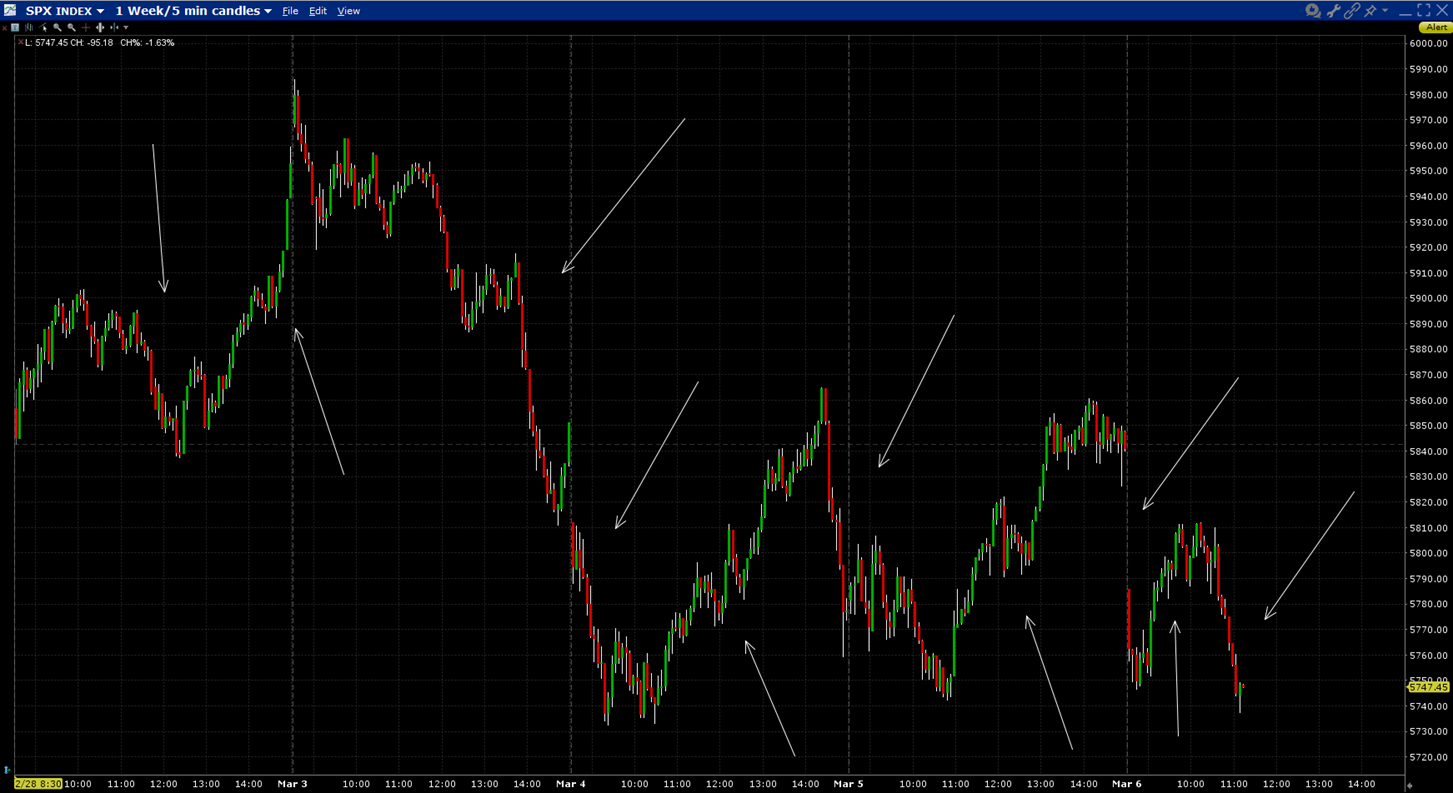1453x793 pixels.
Task: Click the 2/28 8:30 highlighted date label
Action: [x=38, y=784]
